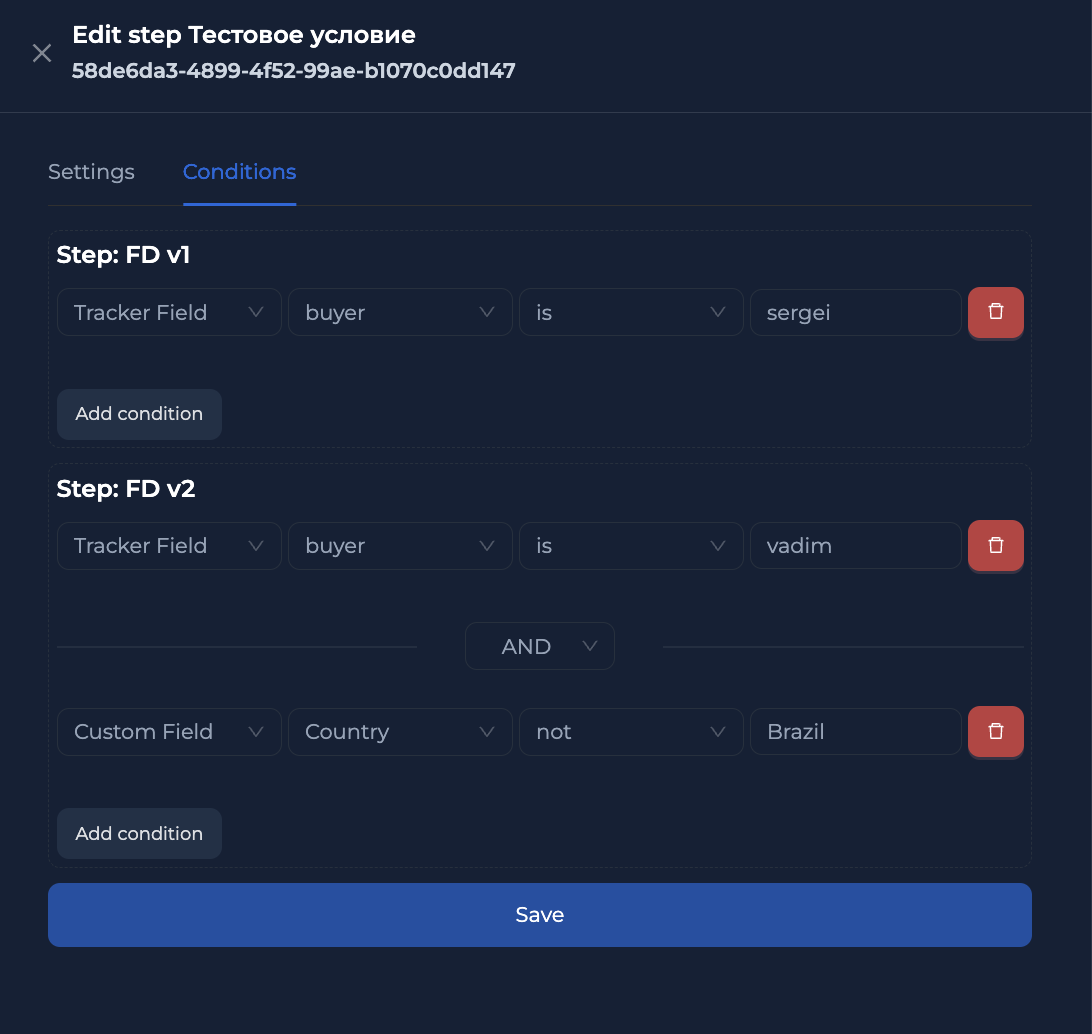Open Tracker Field dropdown in FD v1

pos(169,313)
